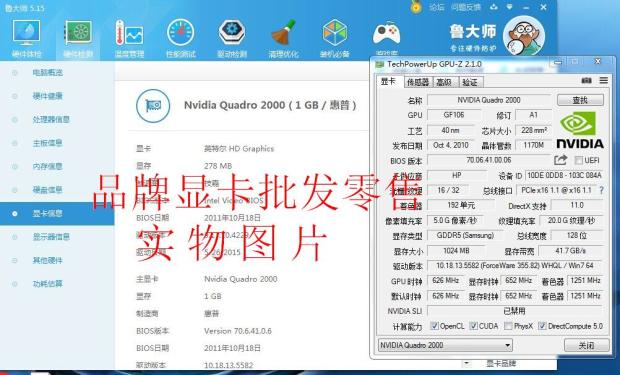Click the GPU-Z title bar app icon
620x375 pixels.
(379, 64)
